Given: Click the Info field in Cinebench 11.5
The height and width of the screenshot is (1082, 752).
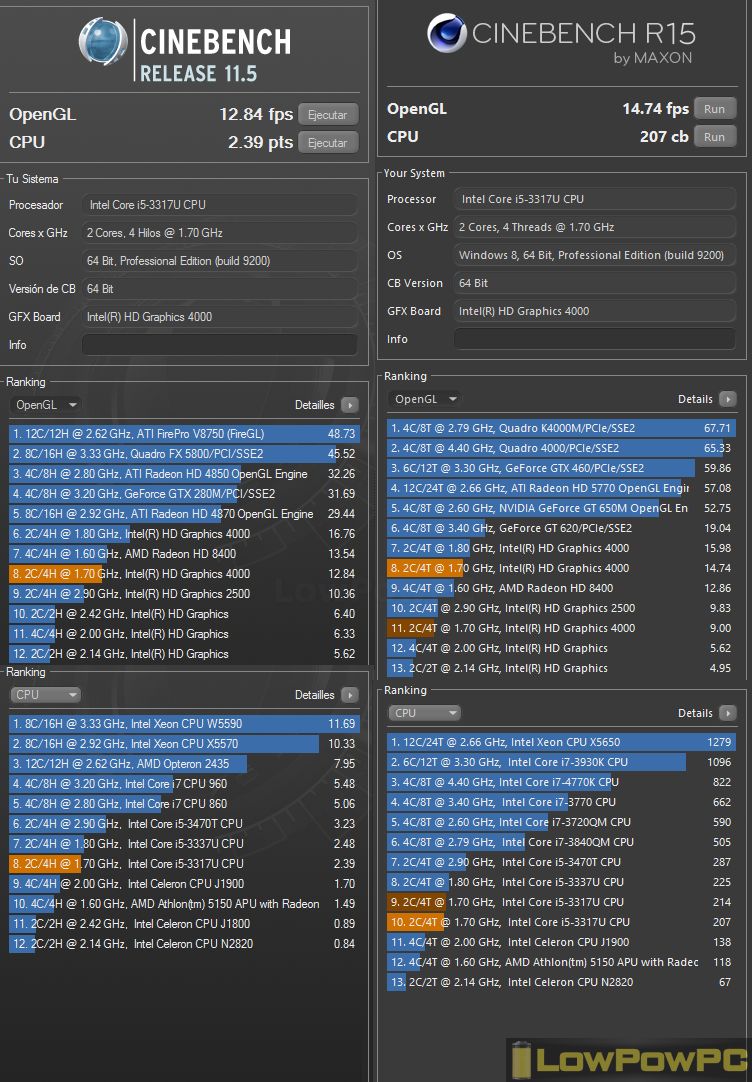Looking at the screenshot, I should [219, 344].
